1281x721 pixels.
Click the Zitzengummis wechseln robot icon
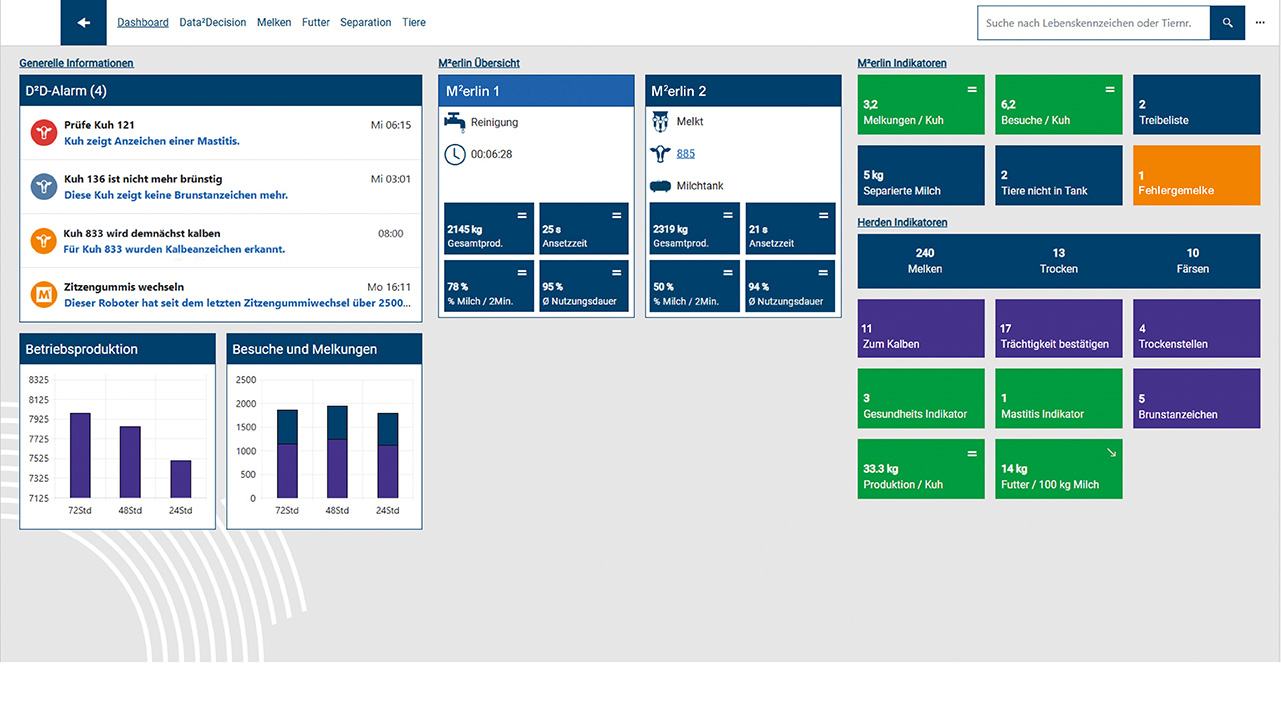click(x=43, y=294)
